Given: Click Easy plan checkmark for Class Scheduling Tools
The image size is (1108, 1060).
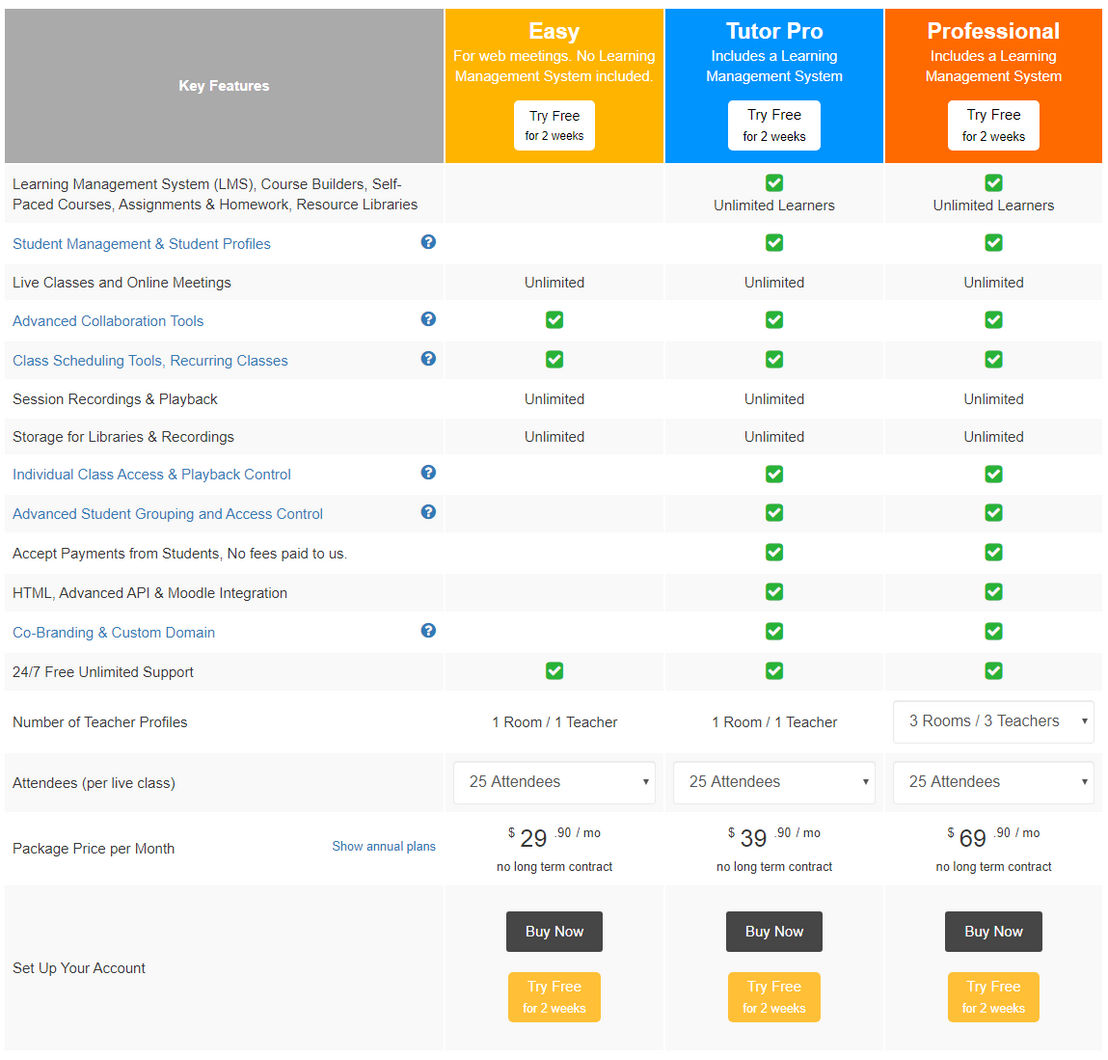Looking at the screenshot, I should point(555,360).
